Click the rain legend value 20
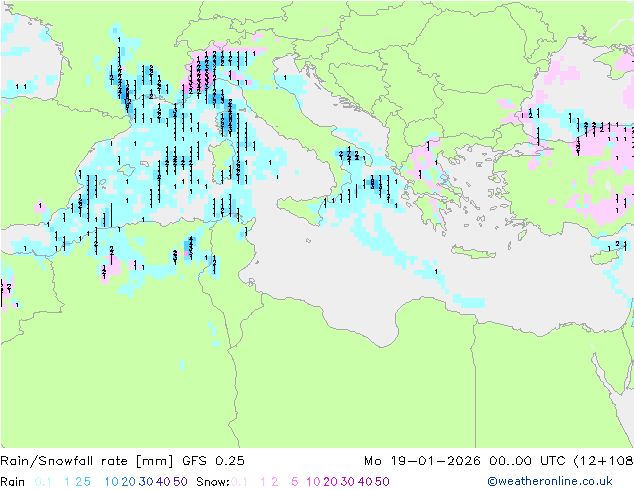 pos(129,482)
